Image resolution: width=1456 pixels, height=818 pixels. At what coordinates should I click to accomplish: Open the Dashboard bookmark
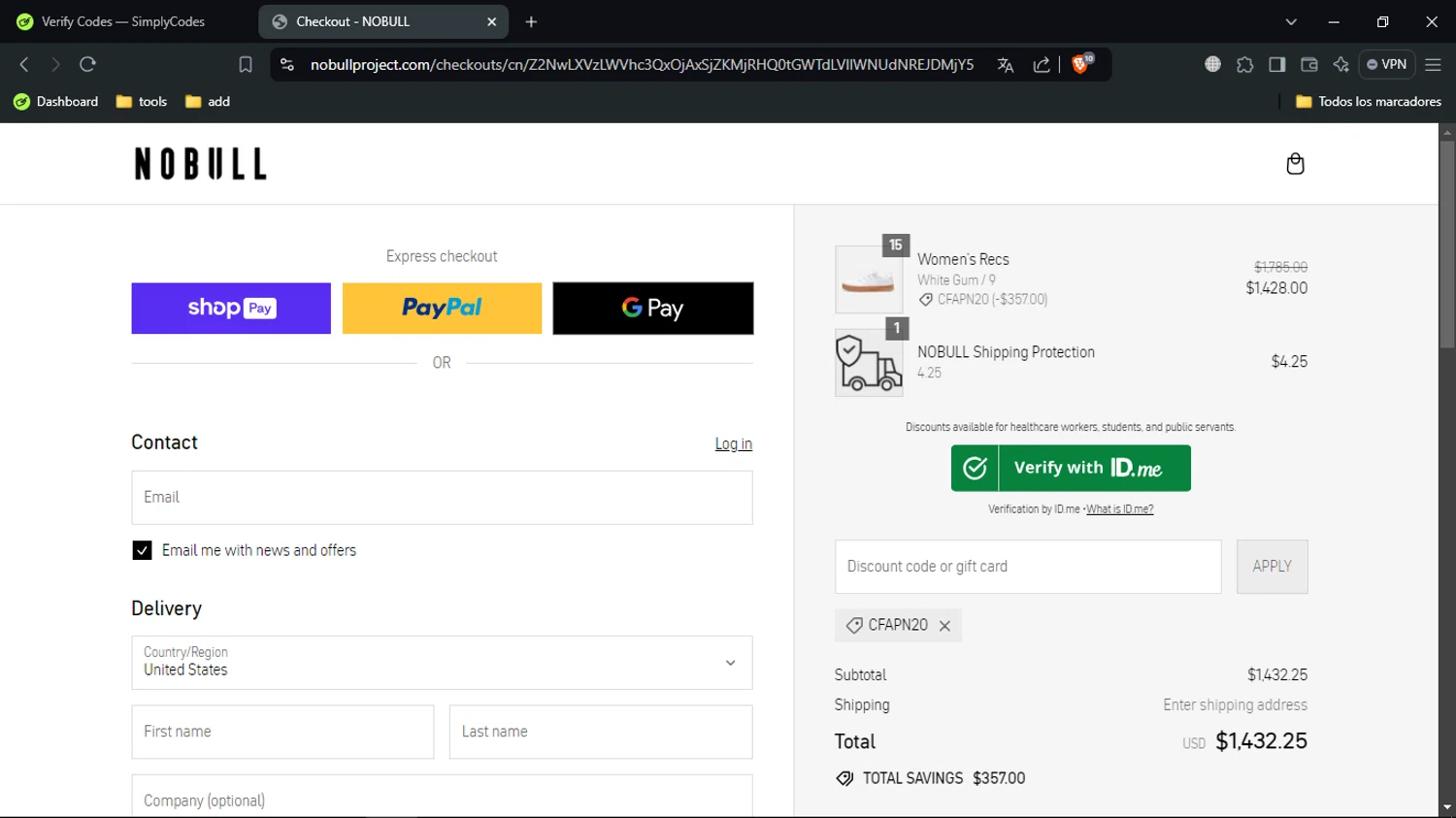pos(56,101)
